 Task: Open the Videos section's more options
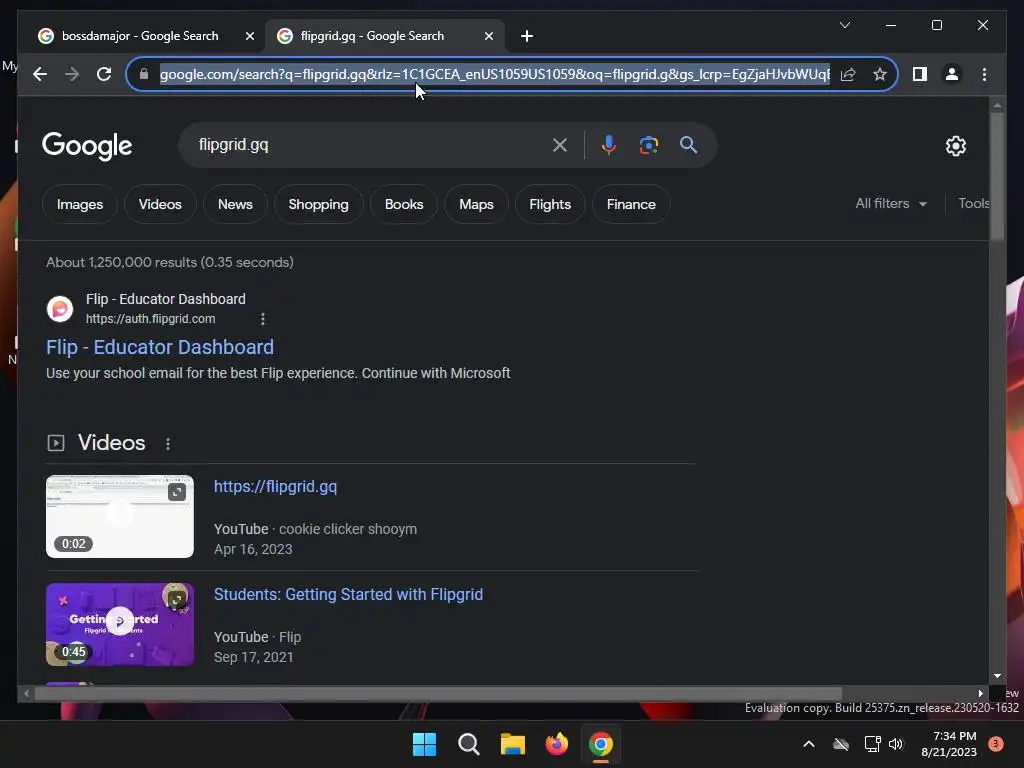[168, 444]
